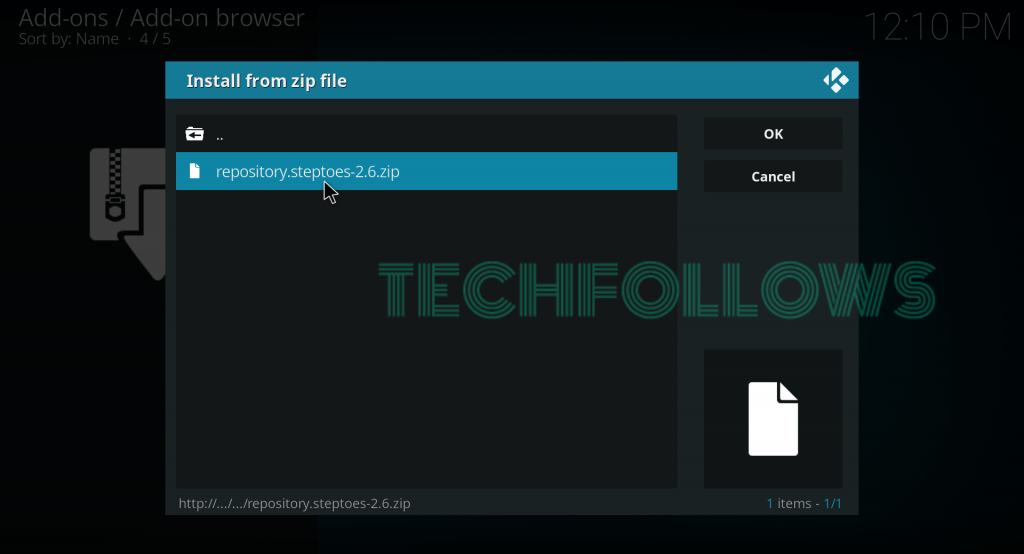Click the file icon beside repository.steptoes-2.6.zip
The image size is (1024, 554).
pyautogui.click(x=194, y=171)
